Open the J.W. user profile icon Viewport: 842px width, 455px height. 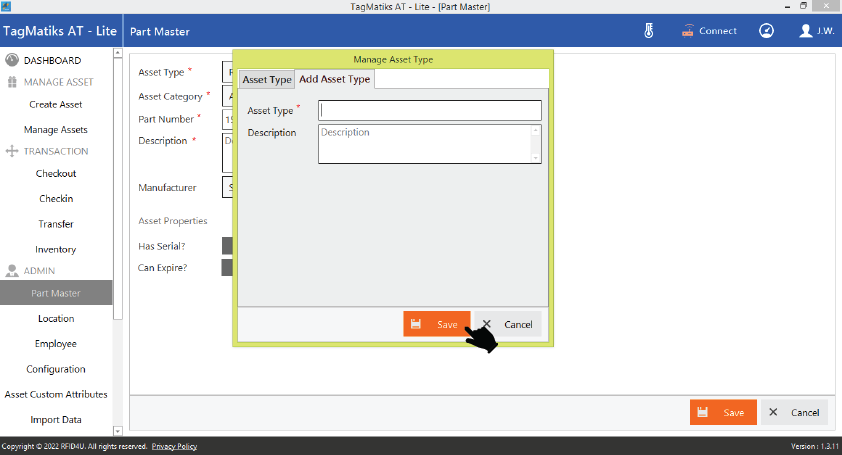[x=806, y=31]
